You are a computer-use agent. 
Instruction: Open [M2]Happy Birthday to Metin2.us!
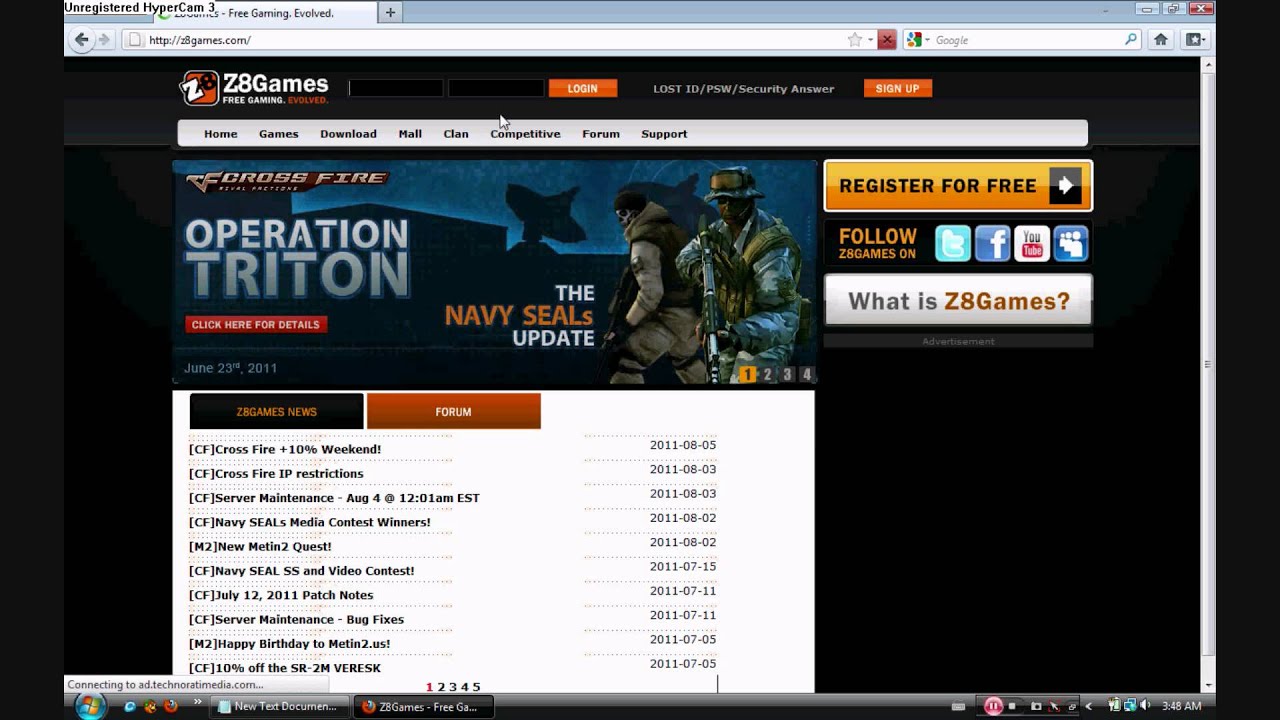[290, 644]
